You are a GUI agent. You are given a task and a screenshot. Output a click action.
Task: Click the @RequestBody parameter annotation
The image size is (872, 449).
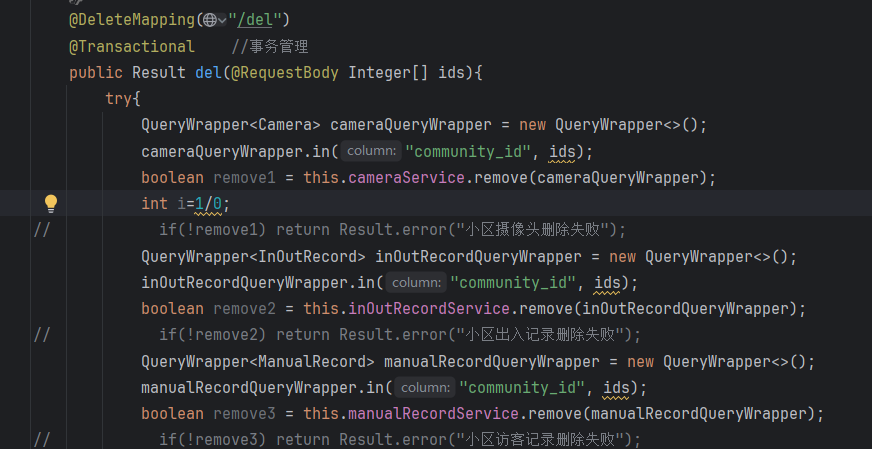285,72
